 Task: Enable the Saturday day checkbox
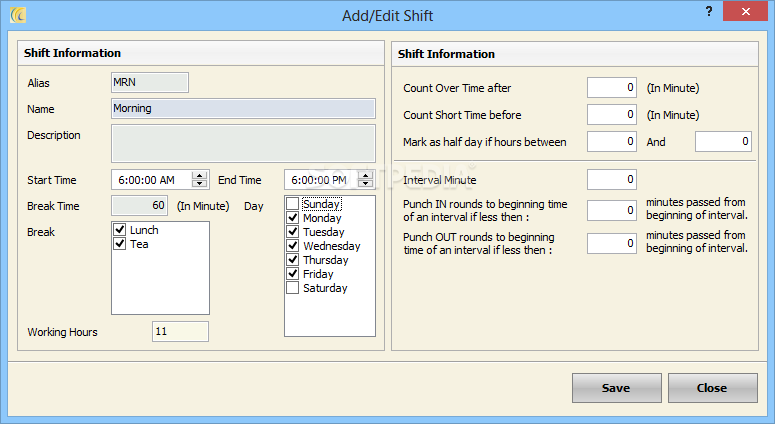pos(293,288)
